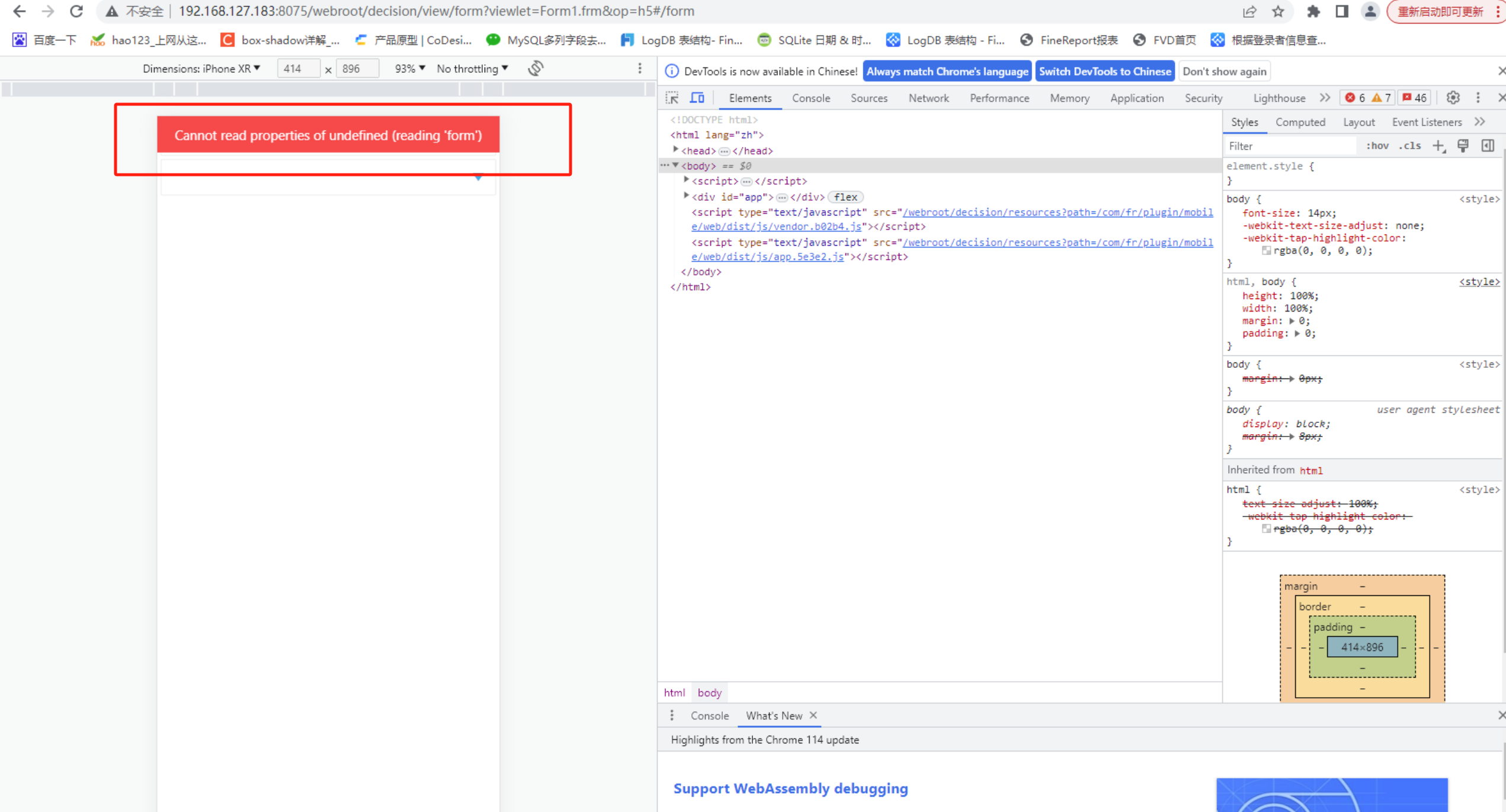The image size is (1506, 812).
Task: Bookmark this page with star icon
Action: click(x=1278, y=11)
